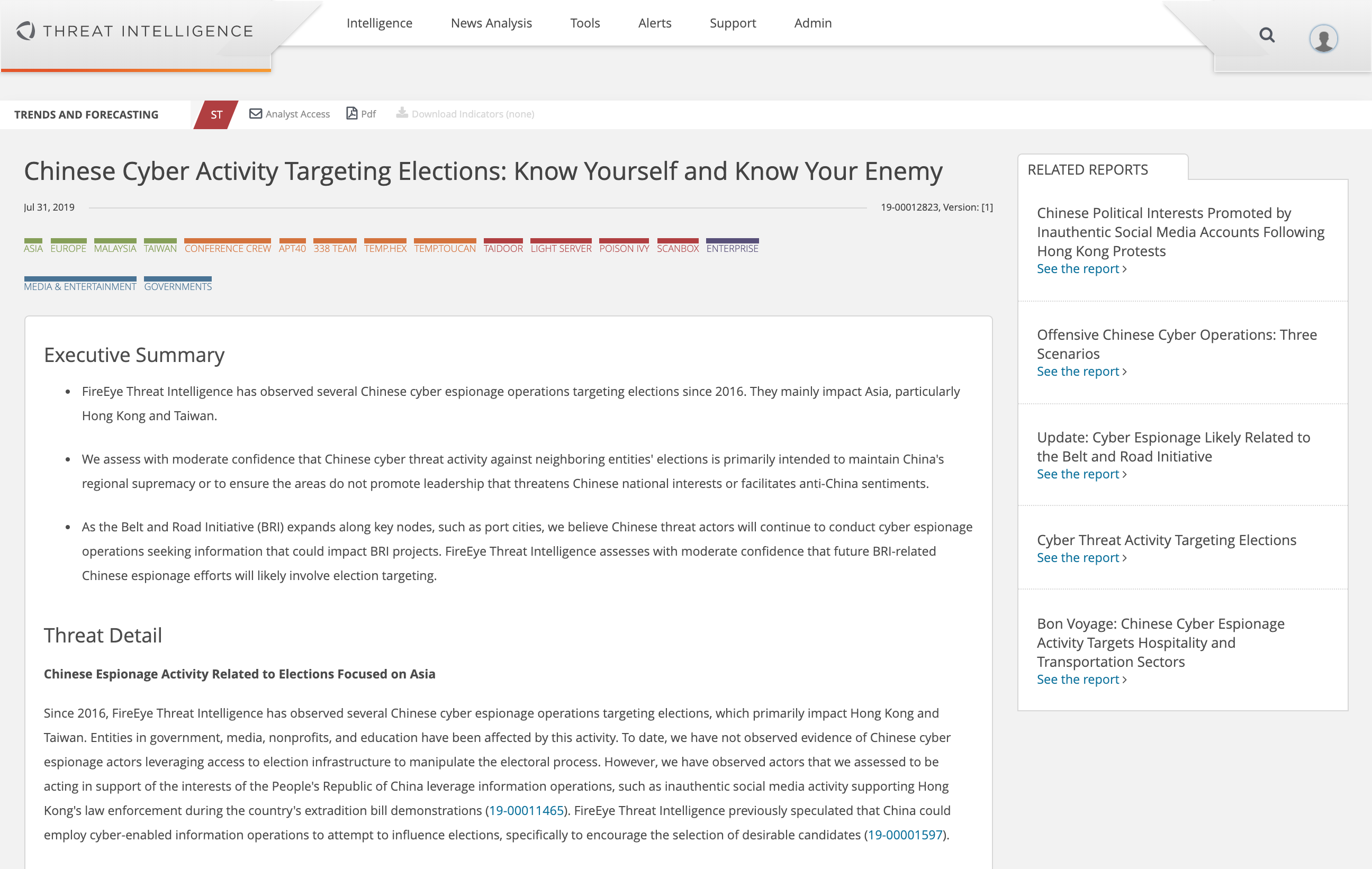See the report for Chinese Political Interests
This screenshot has height=869, width=1372.
[1081, 268]
